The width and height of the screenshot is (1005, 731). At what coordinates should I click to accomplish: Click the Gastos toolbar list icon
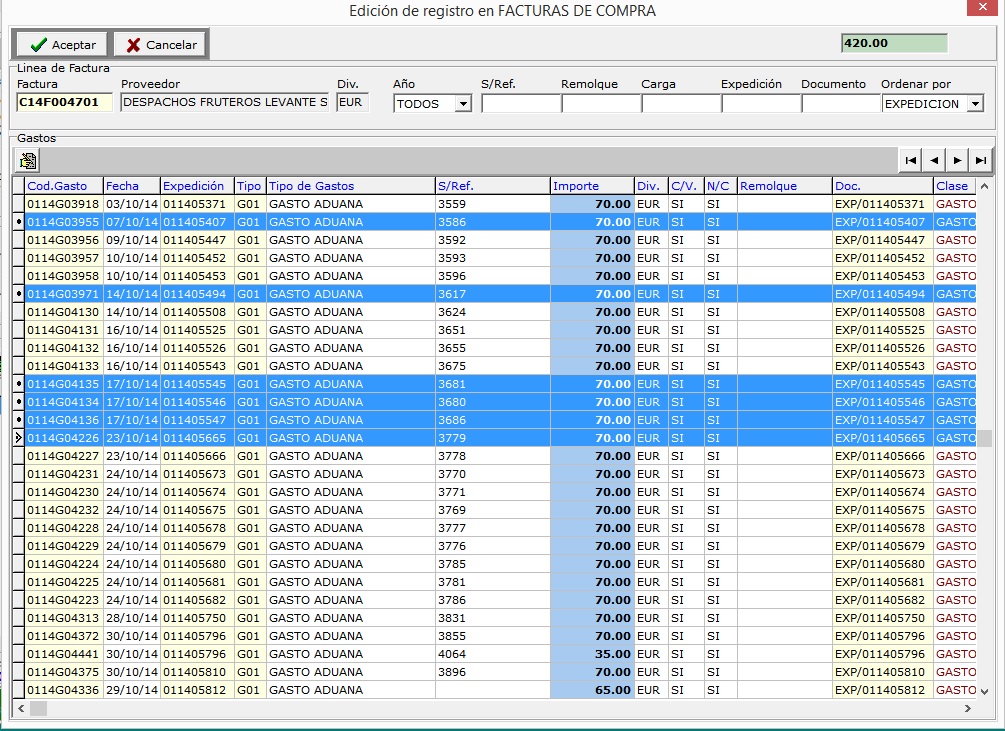coord(28,160)
